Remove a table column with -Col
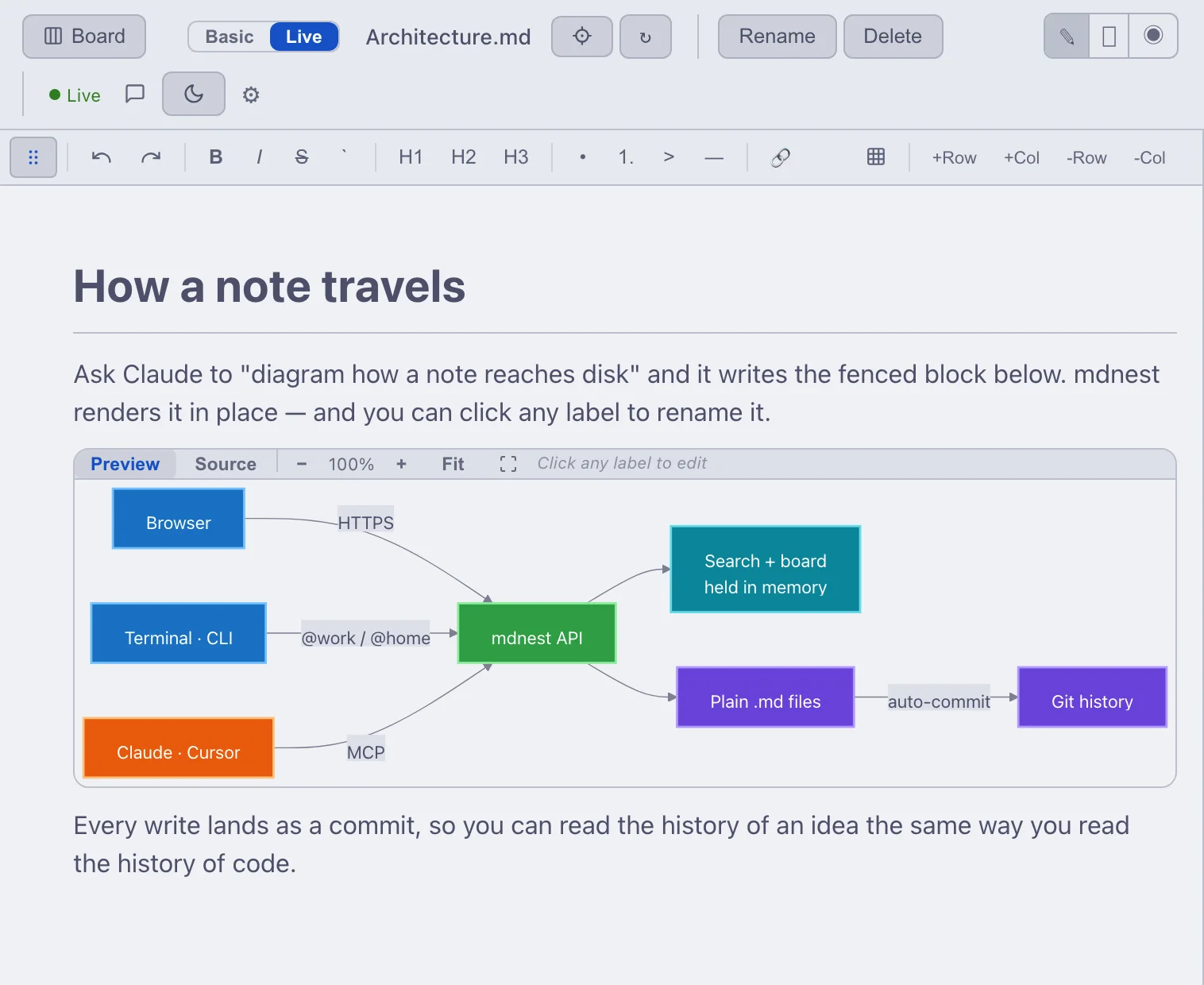 1150,157
